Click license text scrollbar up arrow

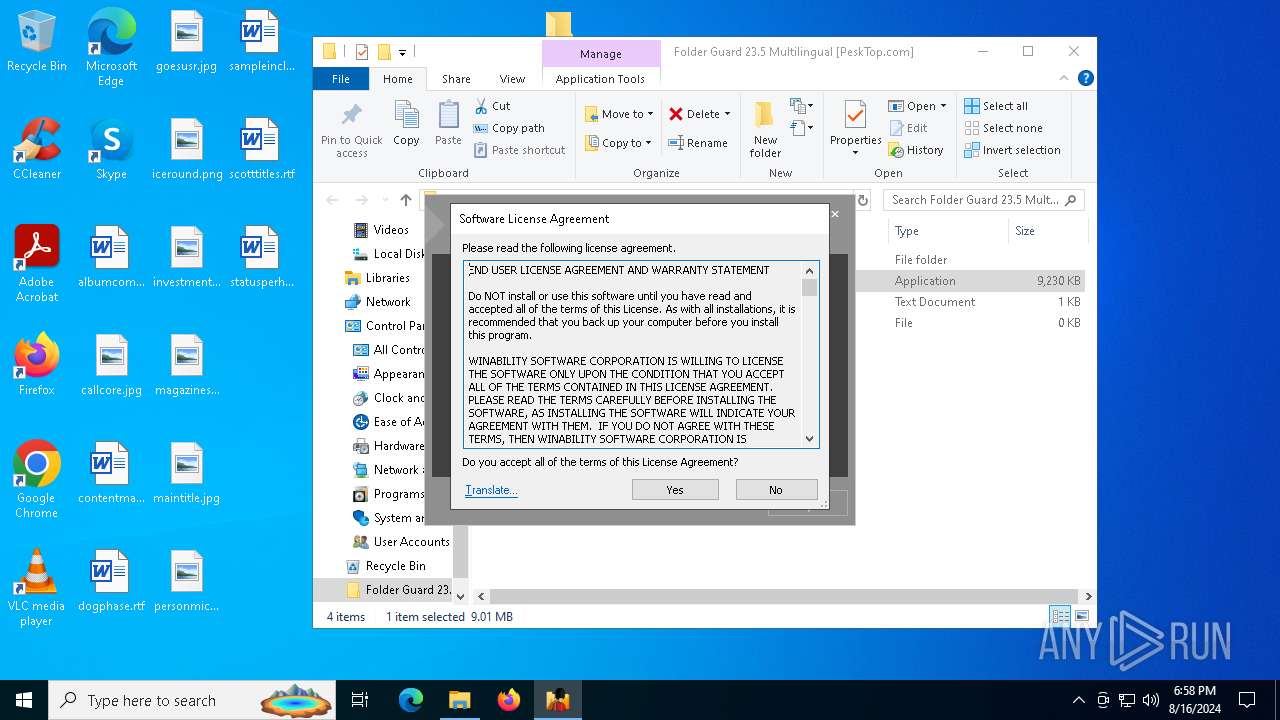pyautogui.click(x=809, y=271)
